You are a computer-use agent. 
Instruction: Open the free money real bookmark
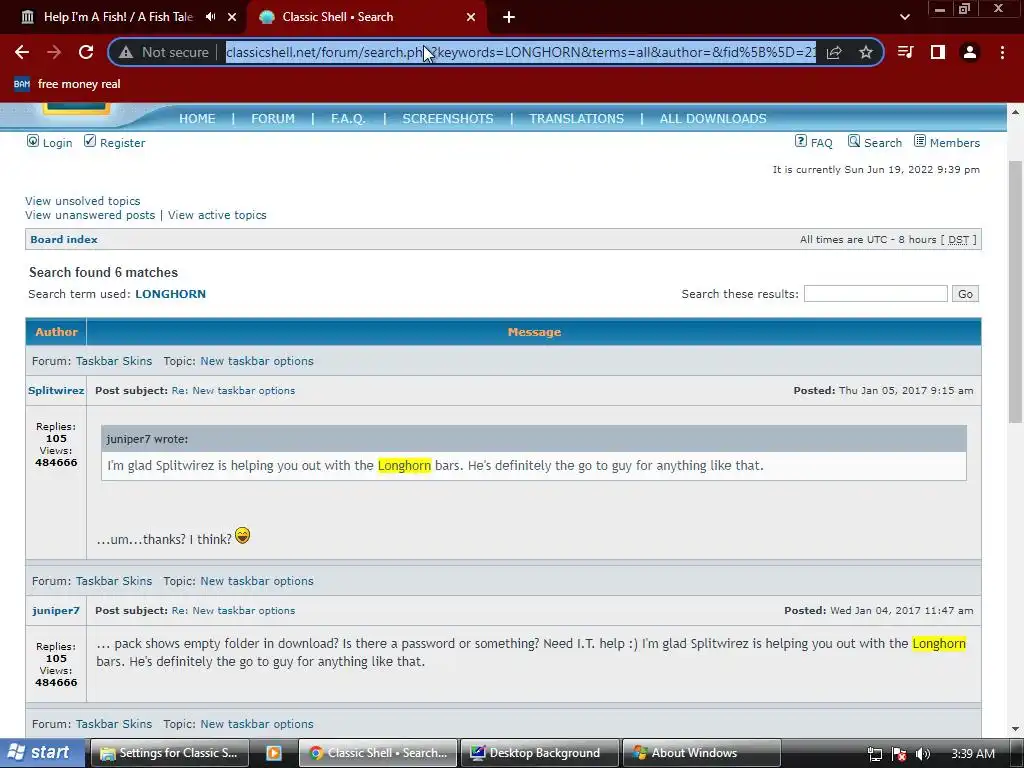point(67,84)
